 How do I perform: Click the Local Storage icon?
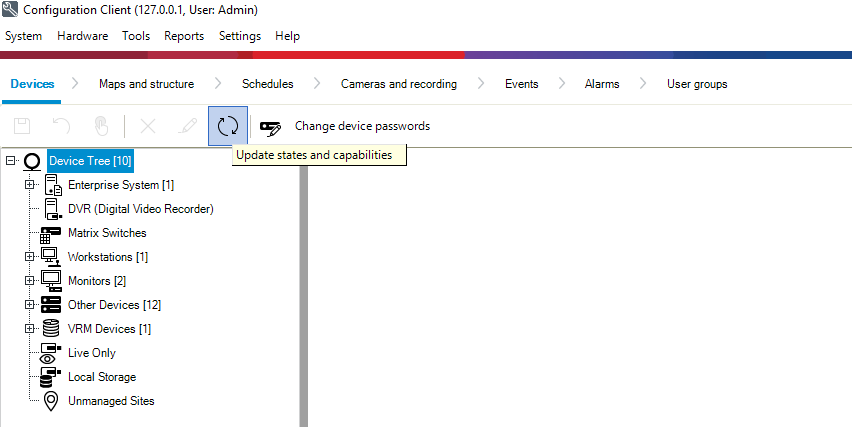point(50,377)
